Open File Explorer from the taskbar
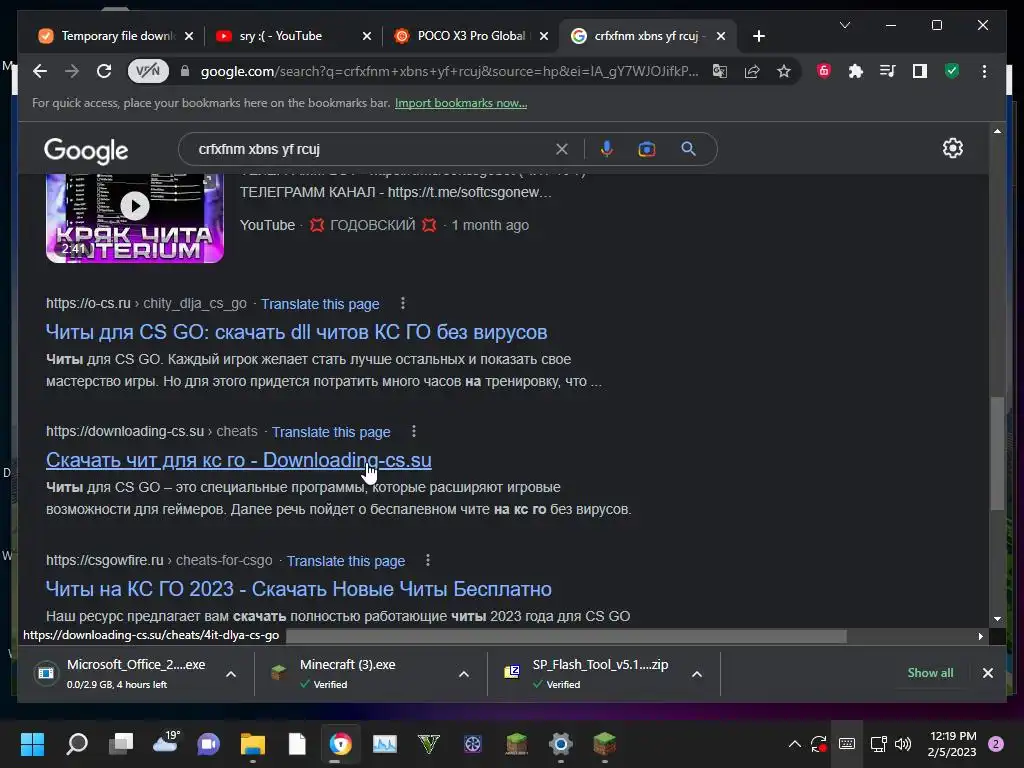Image resolution: width=1024 pixels, height=768 pixels. [x=252, y=744]
